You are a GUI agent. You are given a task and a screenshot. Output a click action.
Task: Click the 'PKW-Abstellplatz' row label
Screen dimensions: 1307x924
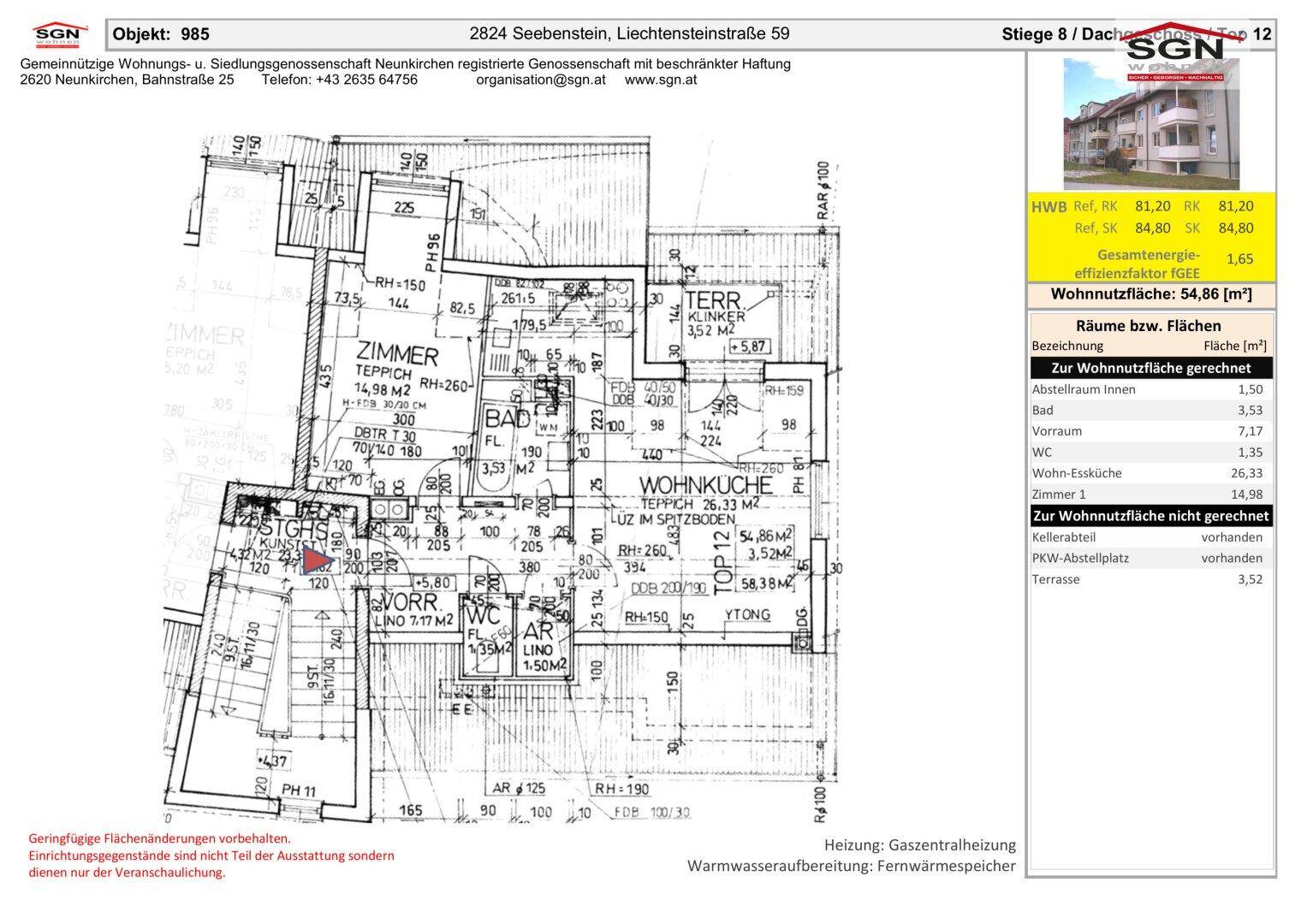tap(1080, 558)
